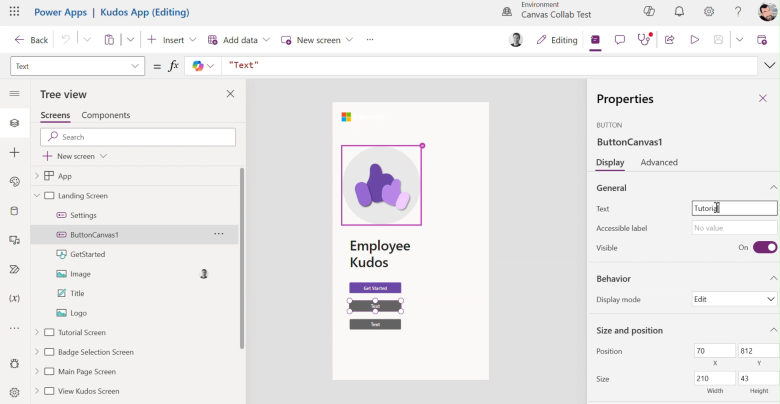
Task: Select the Logo tree item
Action: (x=78, y=312)
